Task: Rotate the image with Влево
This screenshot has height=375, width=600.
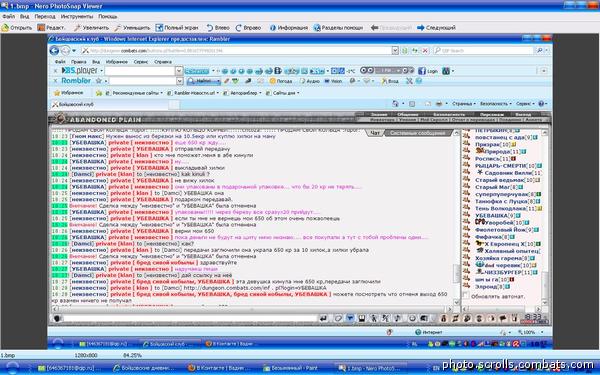Action: 218,28
